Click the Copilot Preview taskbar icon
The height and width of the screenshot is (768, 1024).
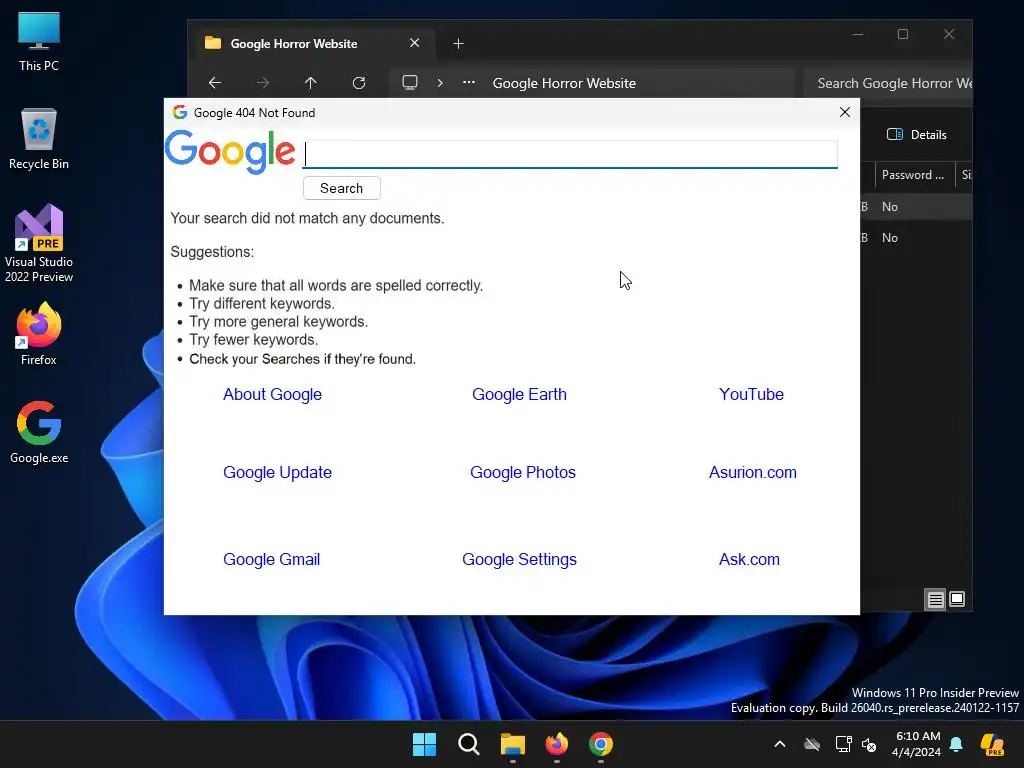pyautogui.click(x=992, y=744)
